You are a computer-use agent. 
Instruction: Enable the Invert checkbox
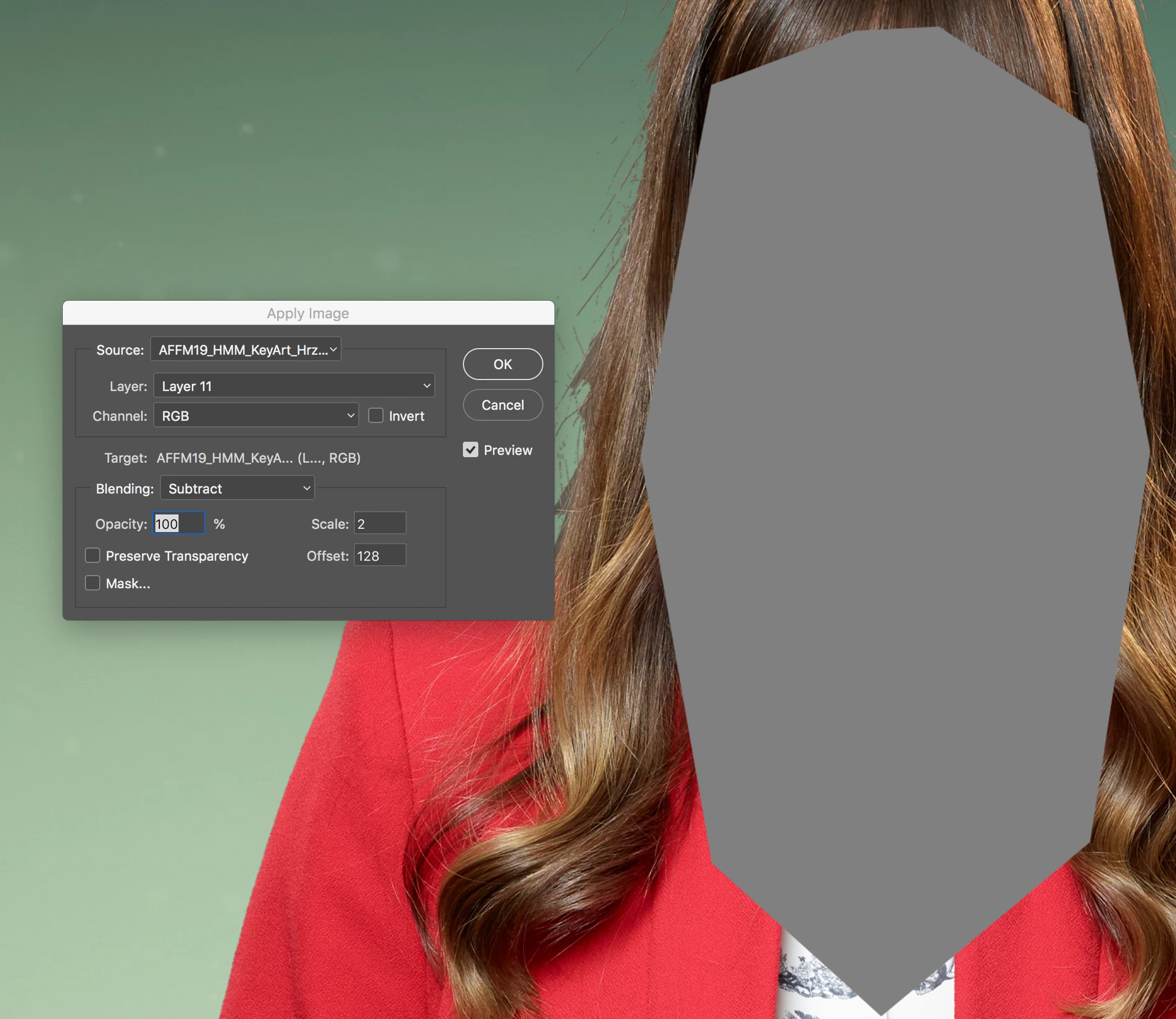point(375,416)
